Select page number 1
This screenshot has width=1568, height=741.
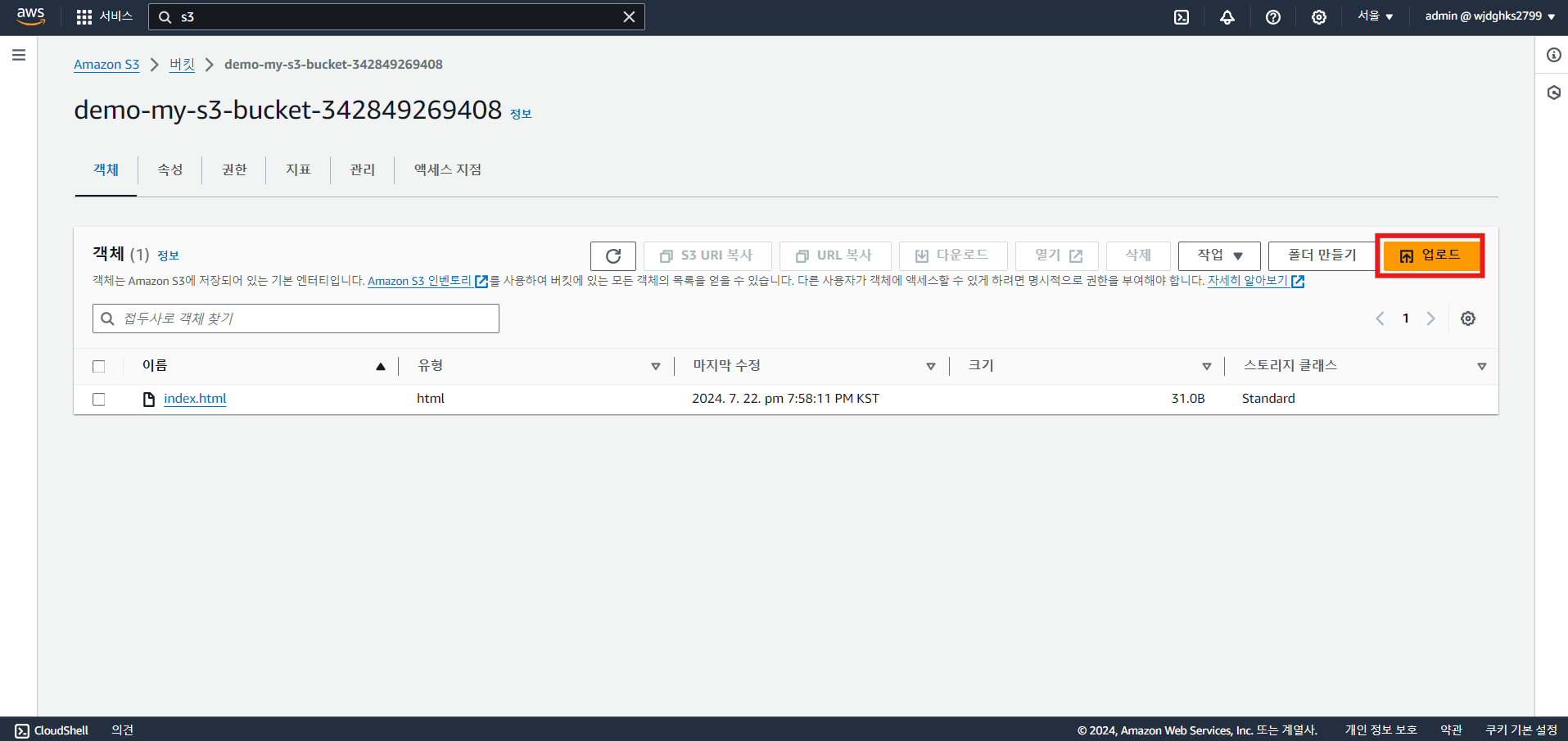click(x=1405, y=319)
